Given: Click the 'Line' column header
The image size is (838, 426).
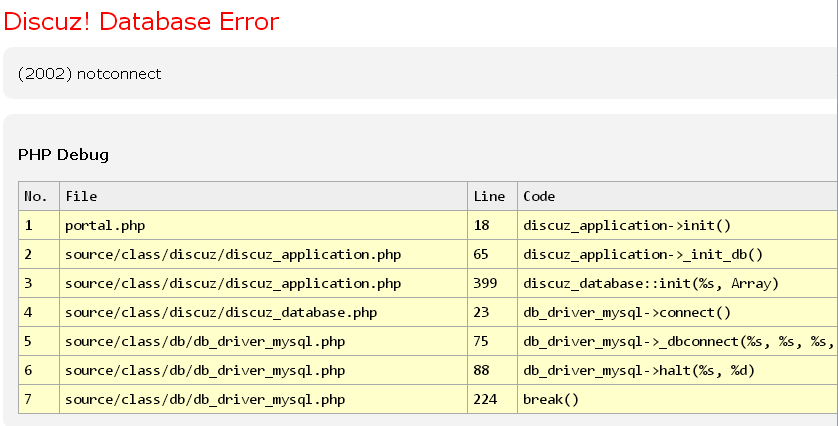Looking at the screenshot, I should [x=492, y=196].
